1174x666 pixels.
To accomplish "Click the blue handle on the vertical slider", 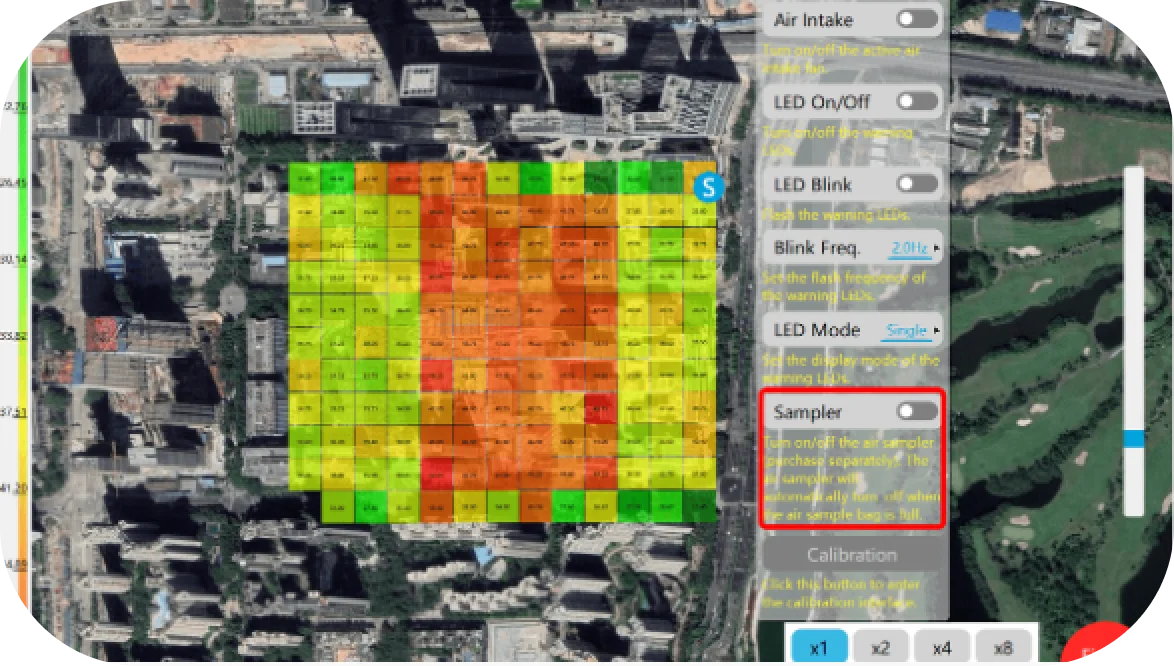I will [1134, 439].
